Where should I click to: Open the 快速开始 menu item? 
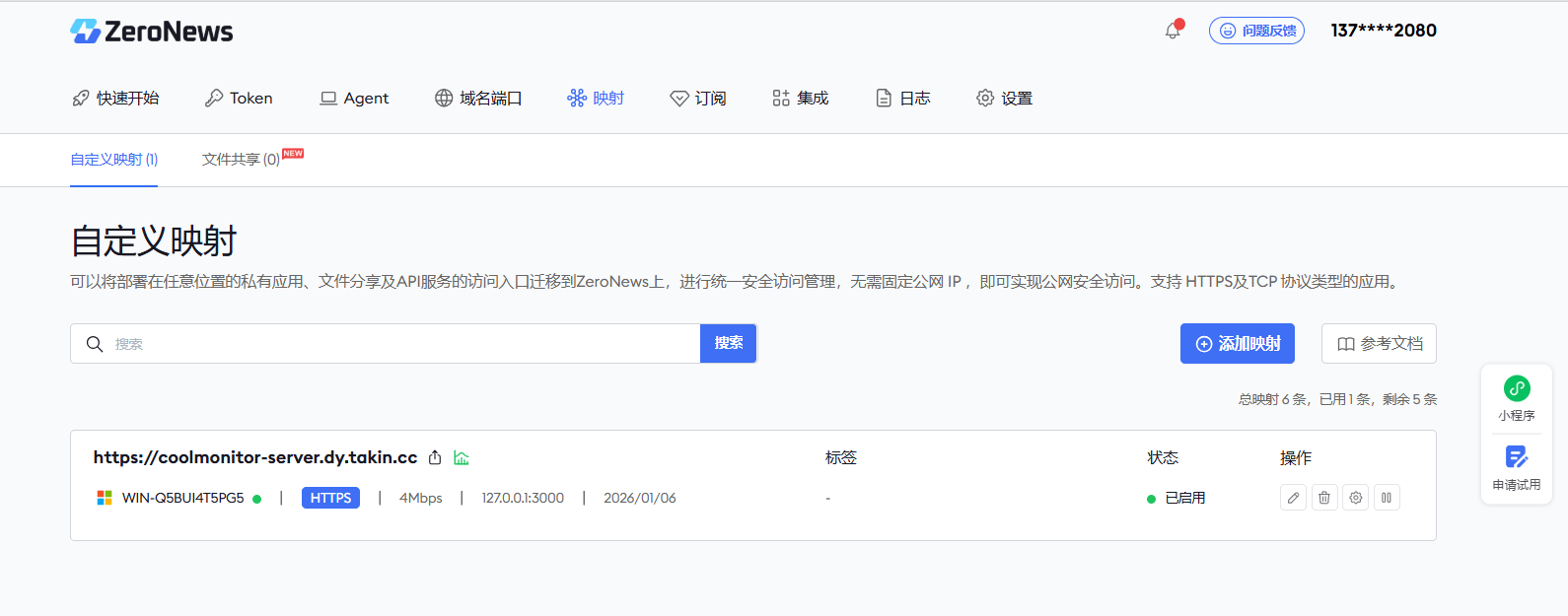116,99
